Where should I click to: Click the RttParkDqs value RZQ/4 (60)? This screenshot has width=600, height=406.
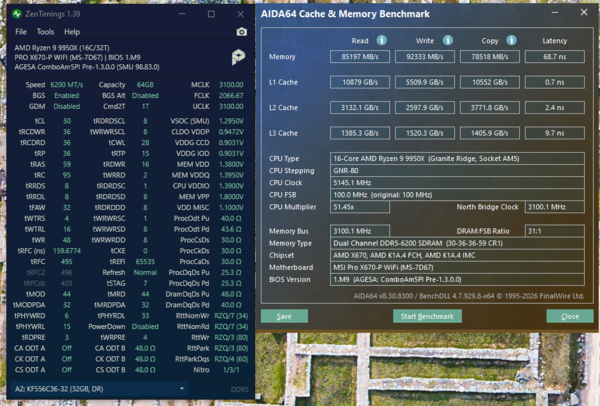(x=231, y=359)
